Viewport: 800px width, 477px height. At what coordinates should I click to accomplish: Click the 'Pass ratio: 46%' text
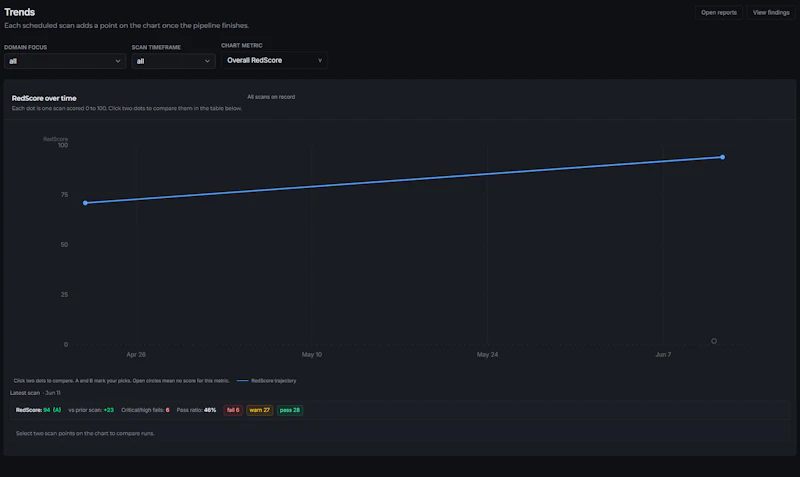[196, 410]
